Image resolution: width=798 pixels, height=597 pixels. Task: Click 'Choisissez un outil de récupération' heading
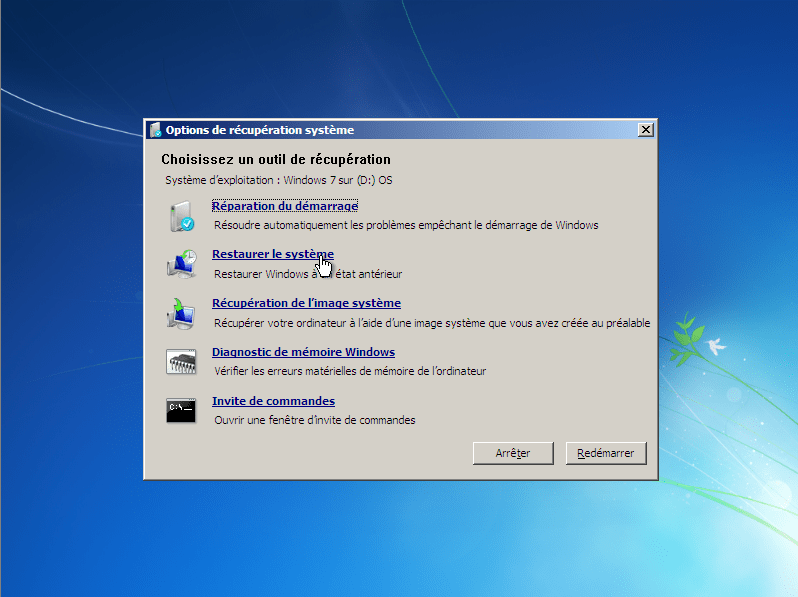(276, 159)
